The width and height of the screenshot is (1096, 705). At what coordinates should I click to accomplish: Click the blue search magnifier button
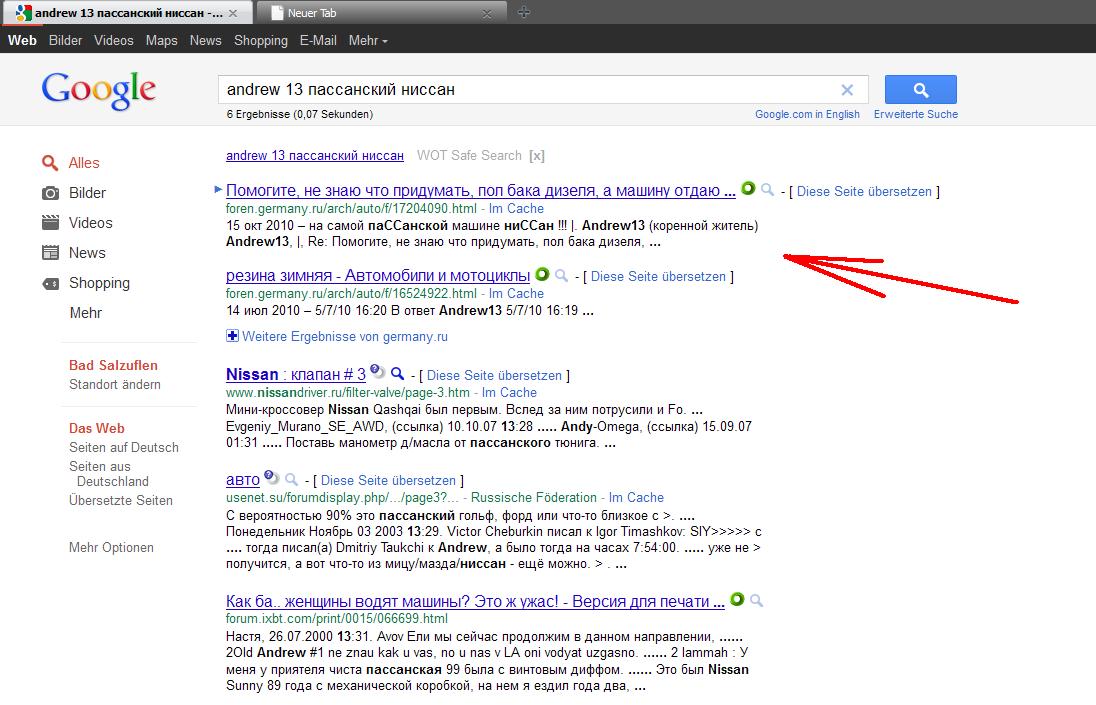[x=921, y=89]
